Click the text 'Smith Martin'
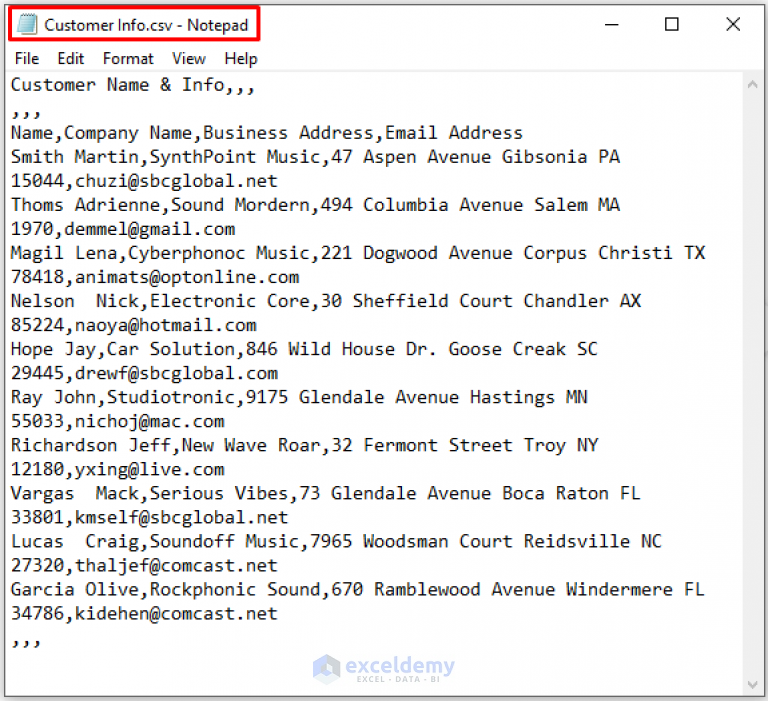768x701 pixels. [75, 157]
